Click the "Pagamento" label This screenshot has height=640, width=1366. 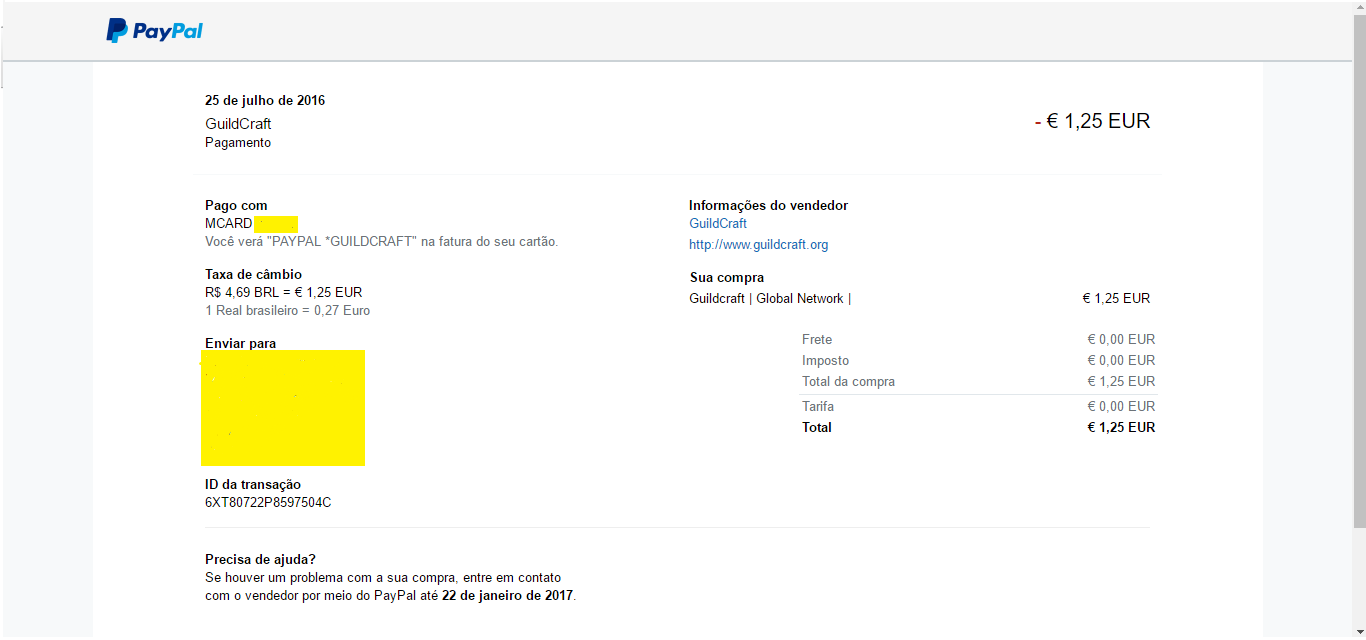coord(238,143)
